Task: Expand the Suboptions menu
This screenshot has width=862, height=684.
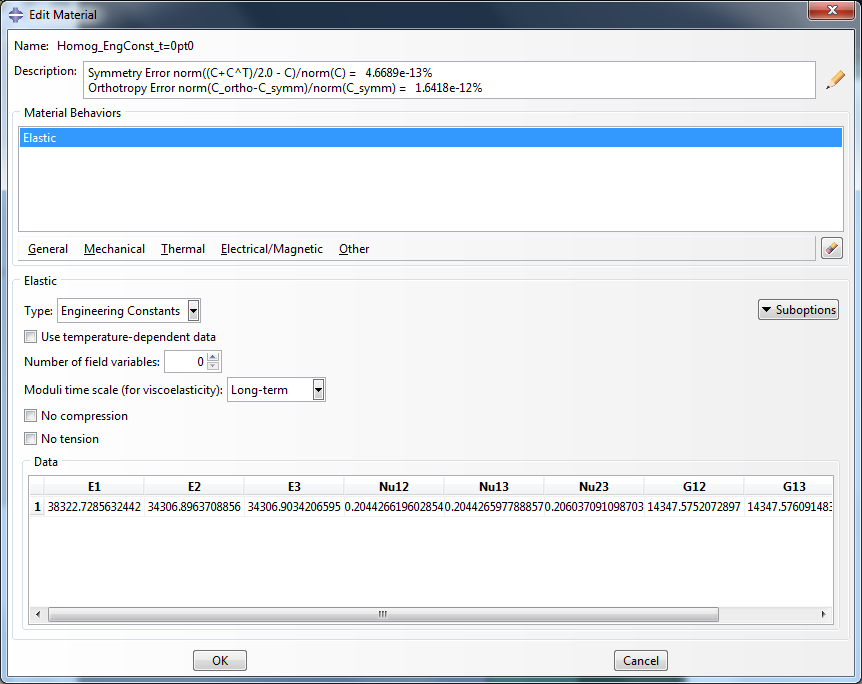Action: coord(798,310)
